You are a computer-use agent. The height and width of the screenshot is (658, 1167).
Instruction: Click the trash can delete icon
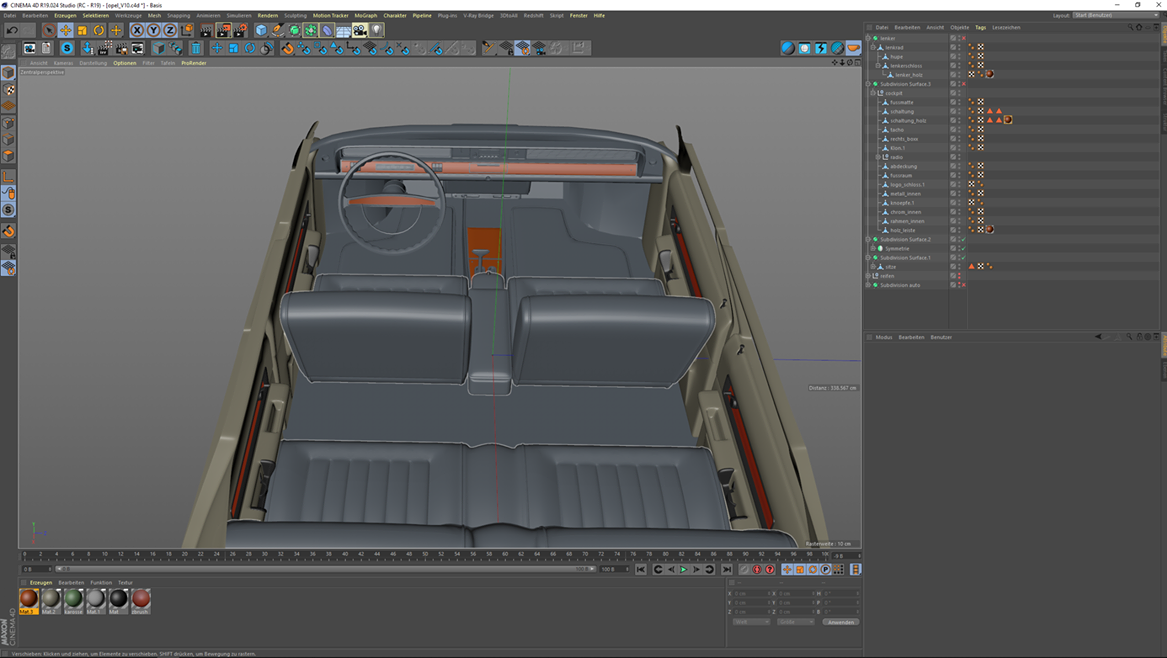click(196, 48)
